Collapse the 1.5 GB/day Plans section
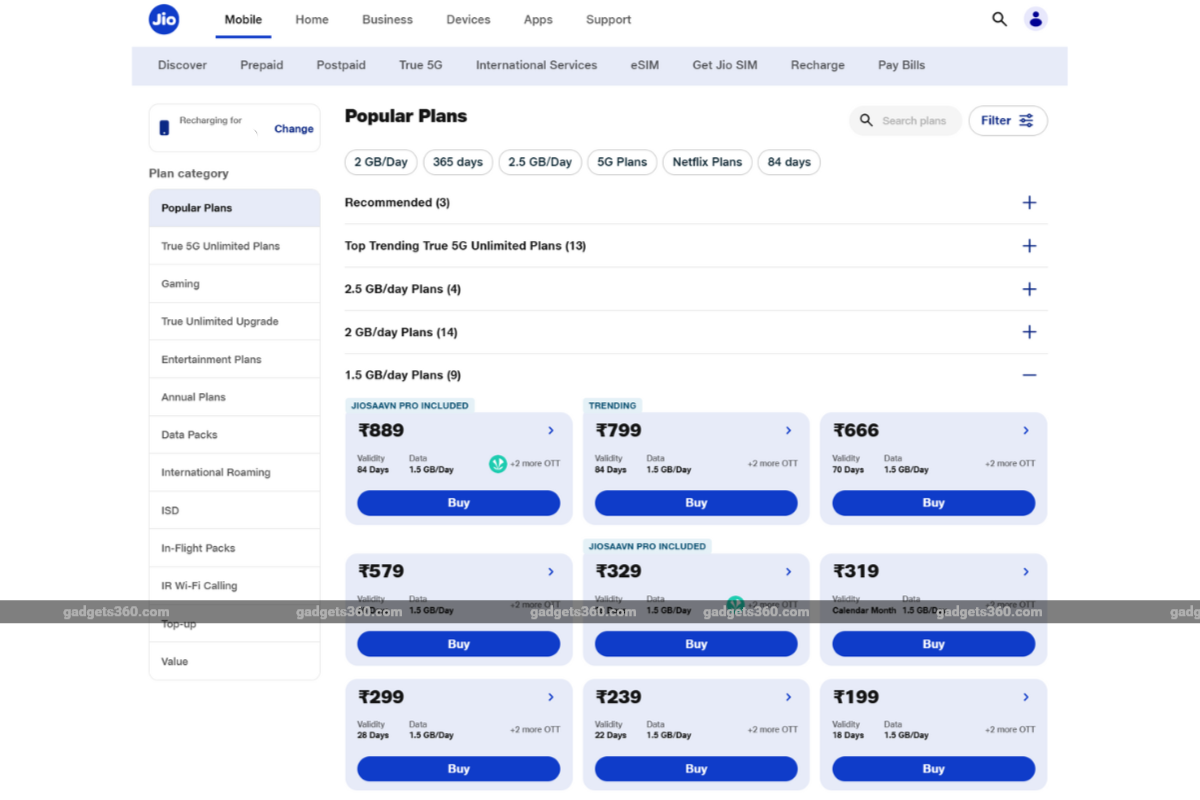Screen dimensions: 1200x800 coord(1029,375)
